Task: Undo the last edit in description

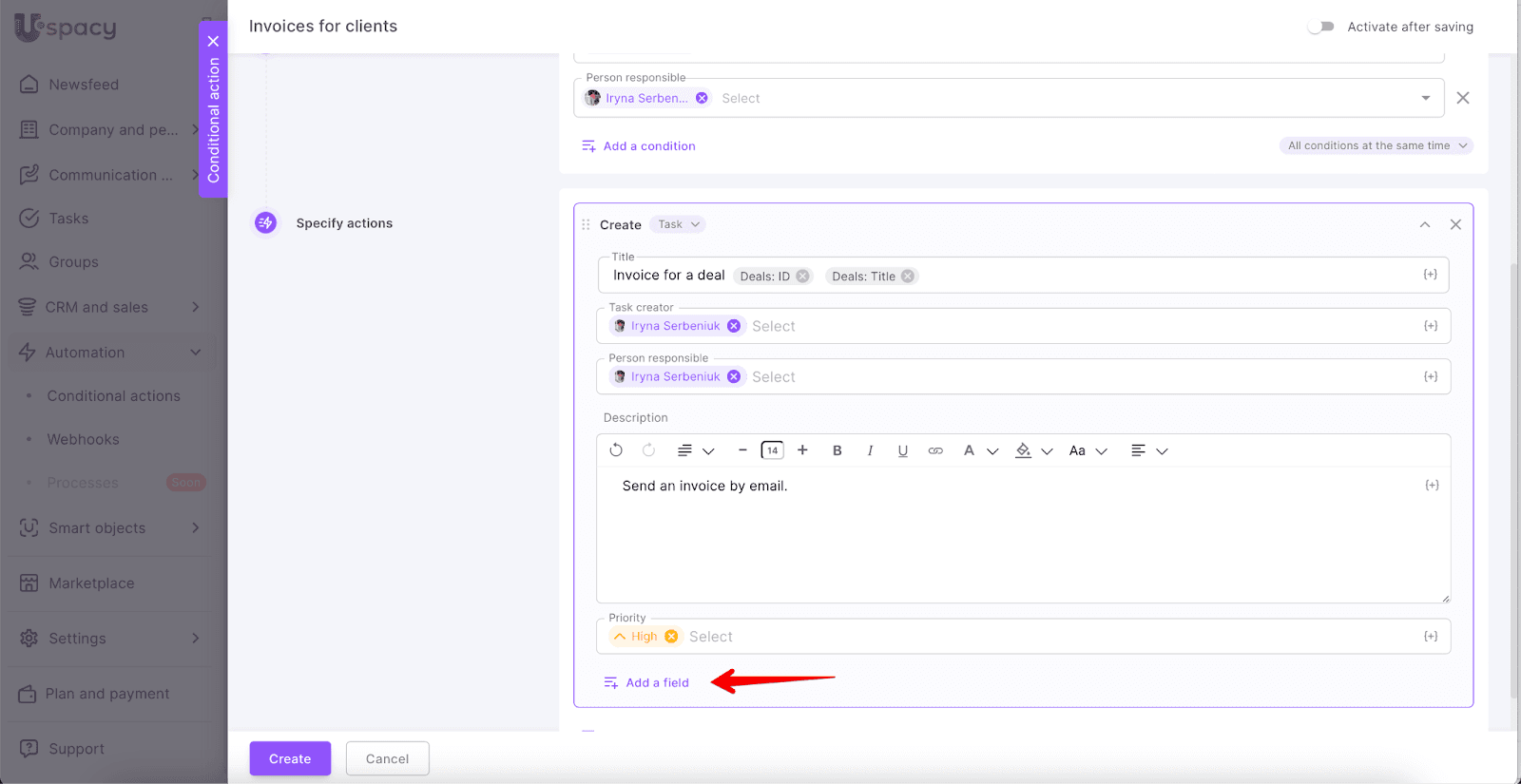Action: point(616,450)
